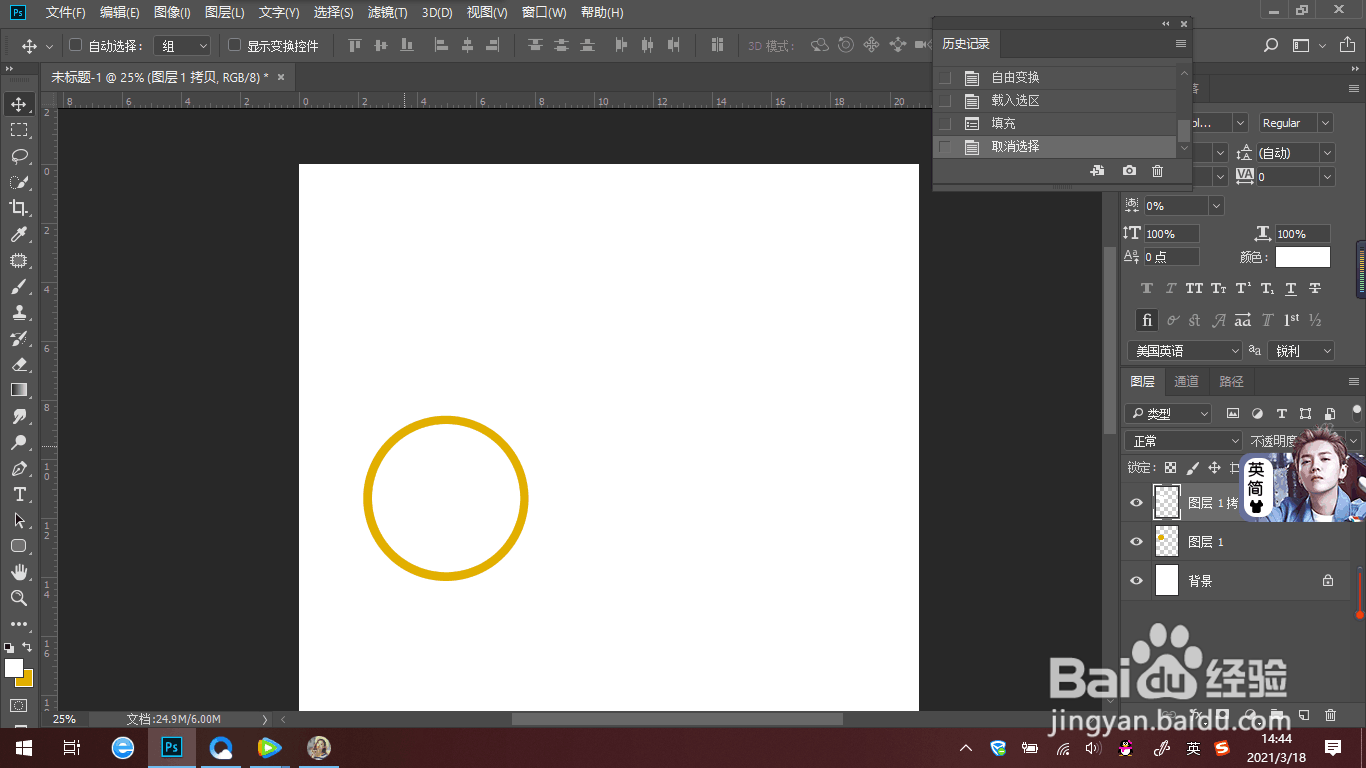Select the Rectangular Marquee tool
This screenshot has height=768, width=1366.
pos(19,130)
